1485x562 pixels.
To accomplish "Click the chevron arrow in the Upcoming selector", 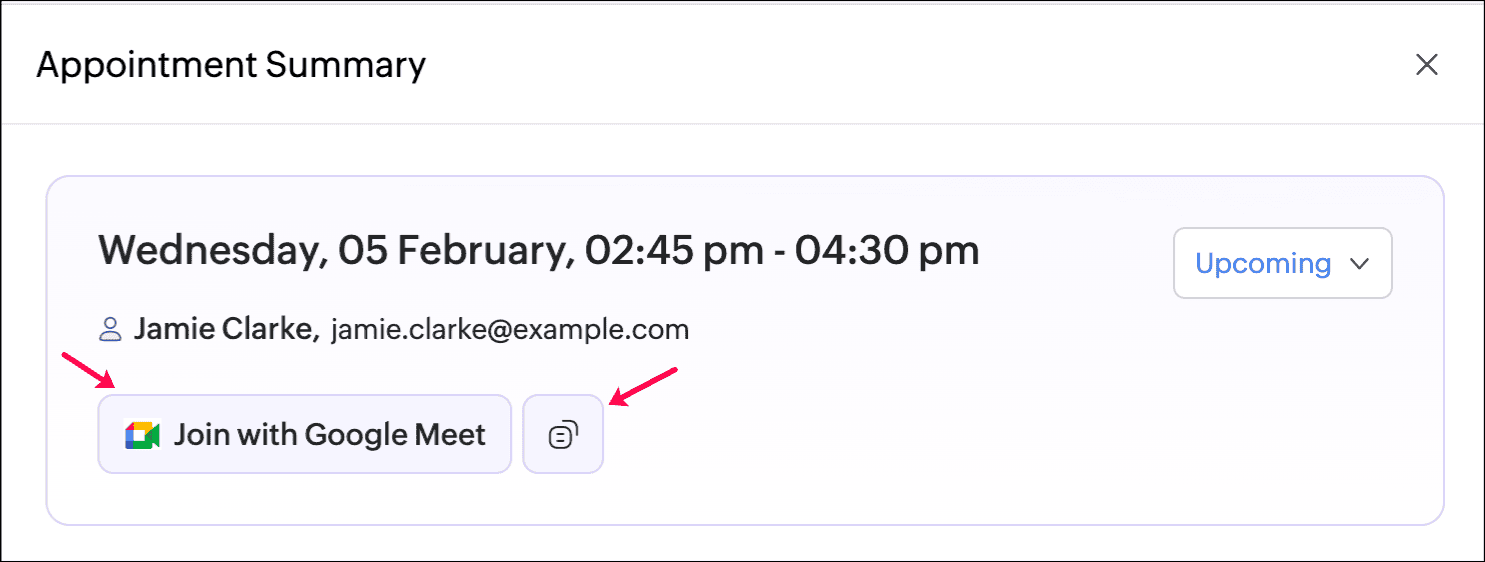I will click(1358, 264).
